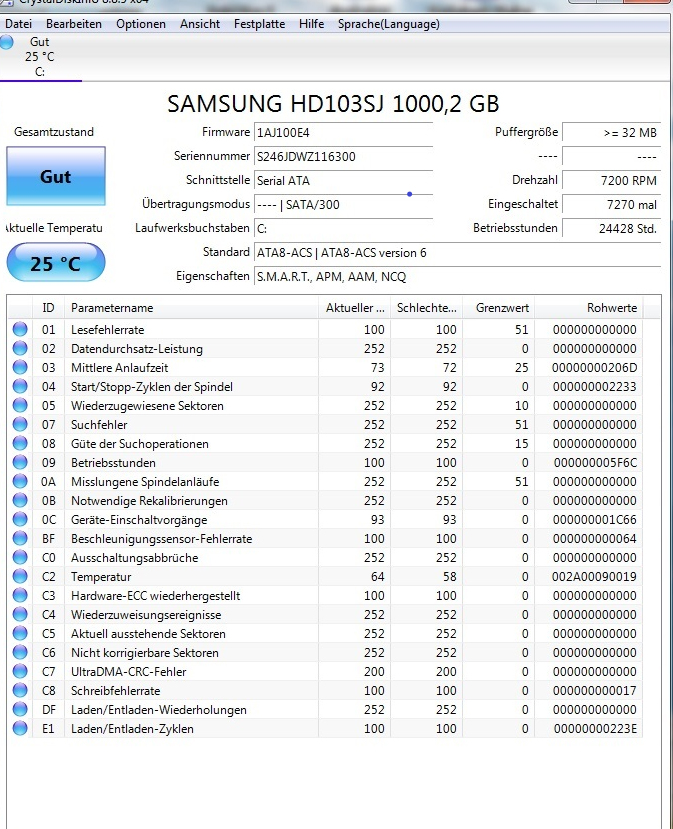The width and height of the screenshot is (673, 829).
Task: Click the status icon for Nicht korrigierbare Sektoren
Action: 20,653
